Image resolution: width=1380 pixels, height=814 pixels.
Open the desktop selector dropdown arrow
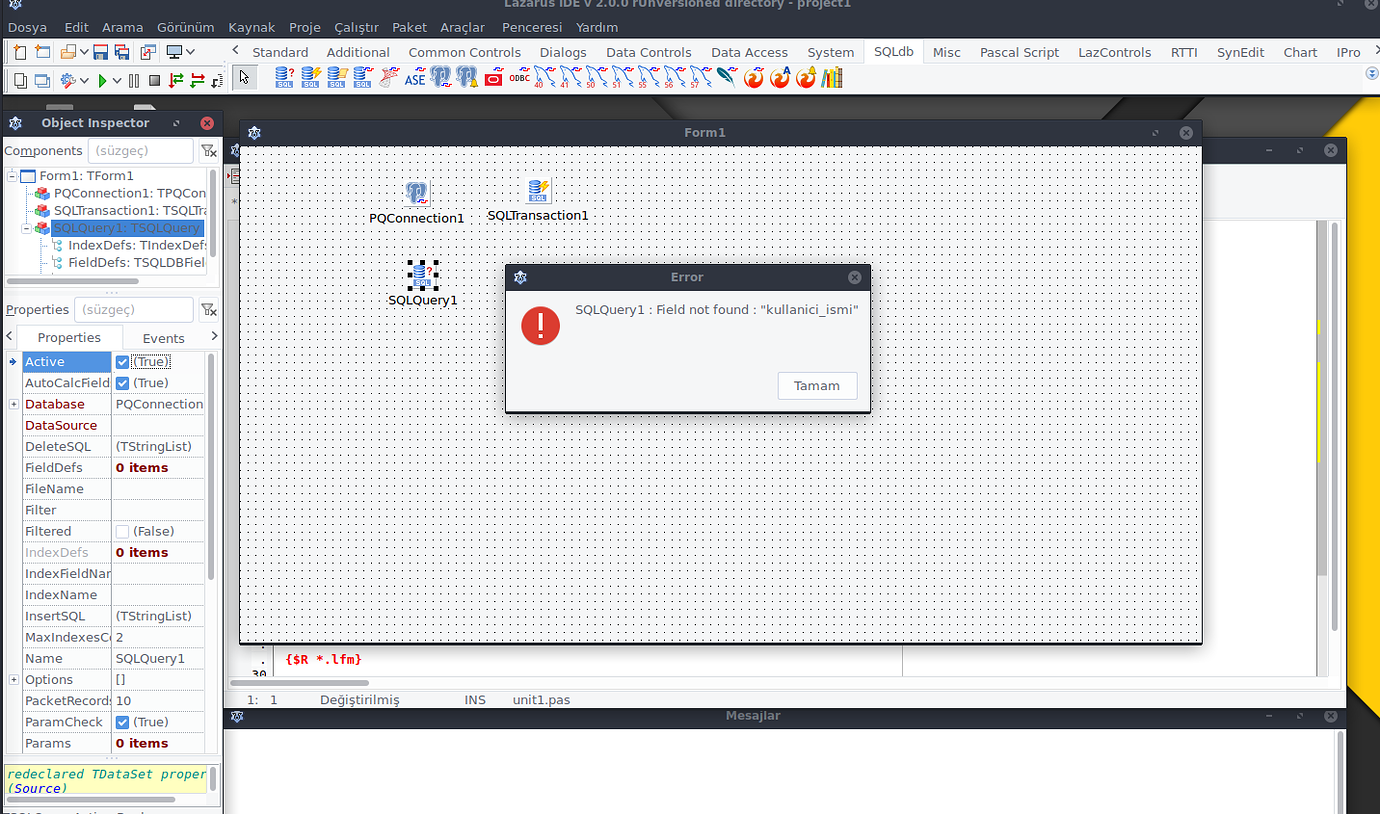190,52
